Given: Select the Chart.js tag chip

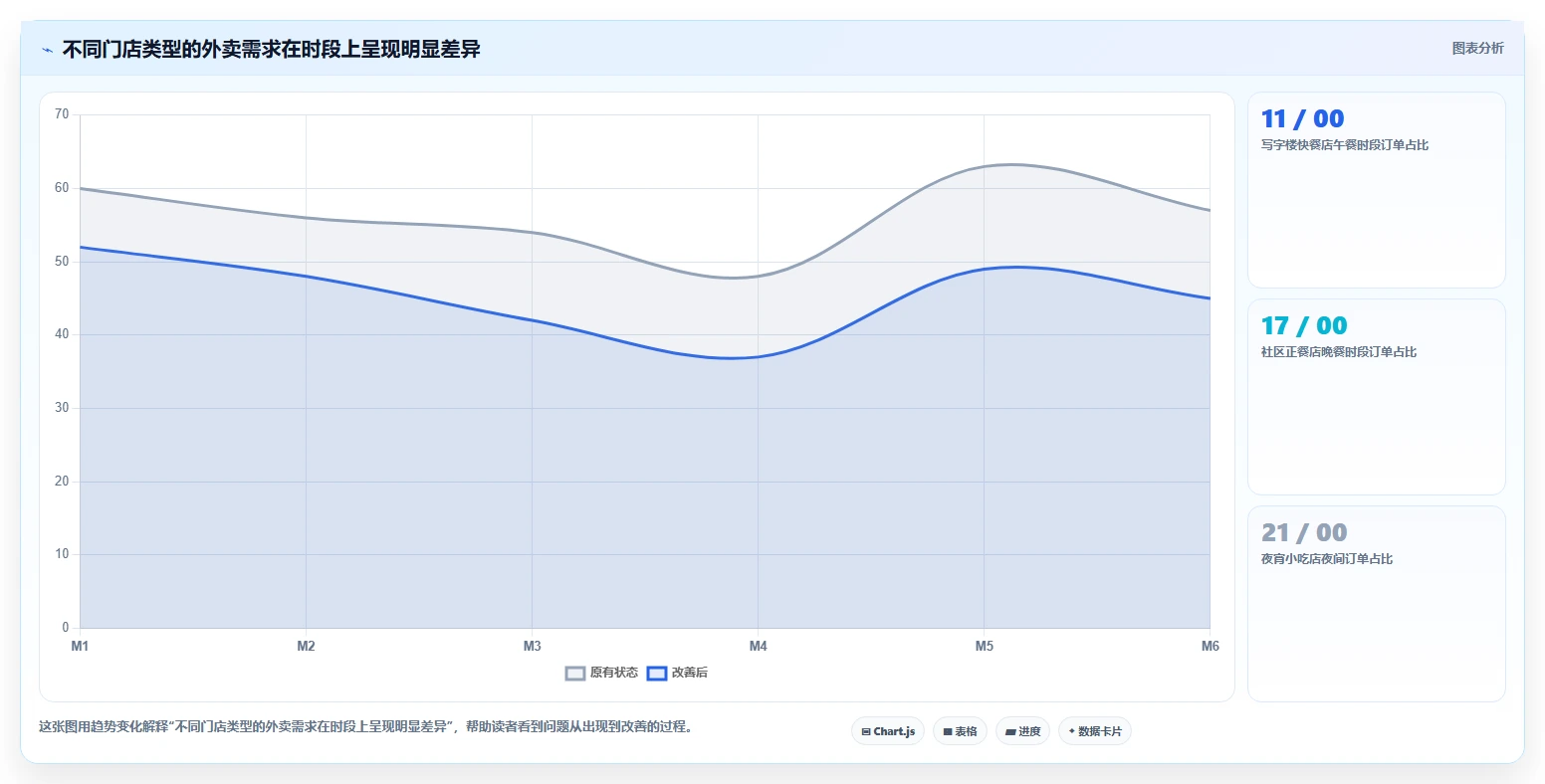Looking at the screenshot, I should tap(888, 731).
